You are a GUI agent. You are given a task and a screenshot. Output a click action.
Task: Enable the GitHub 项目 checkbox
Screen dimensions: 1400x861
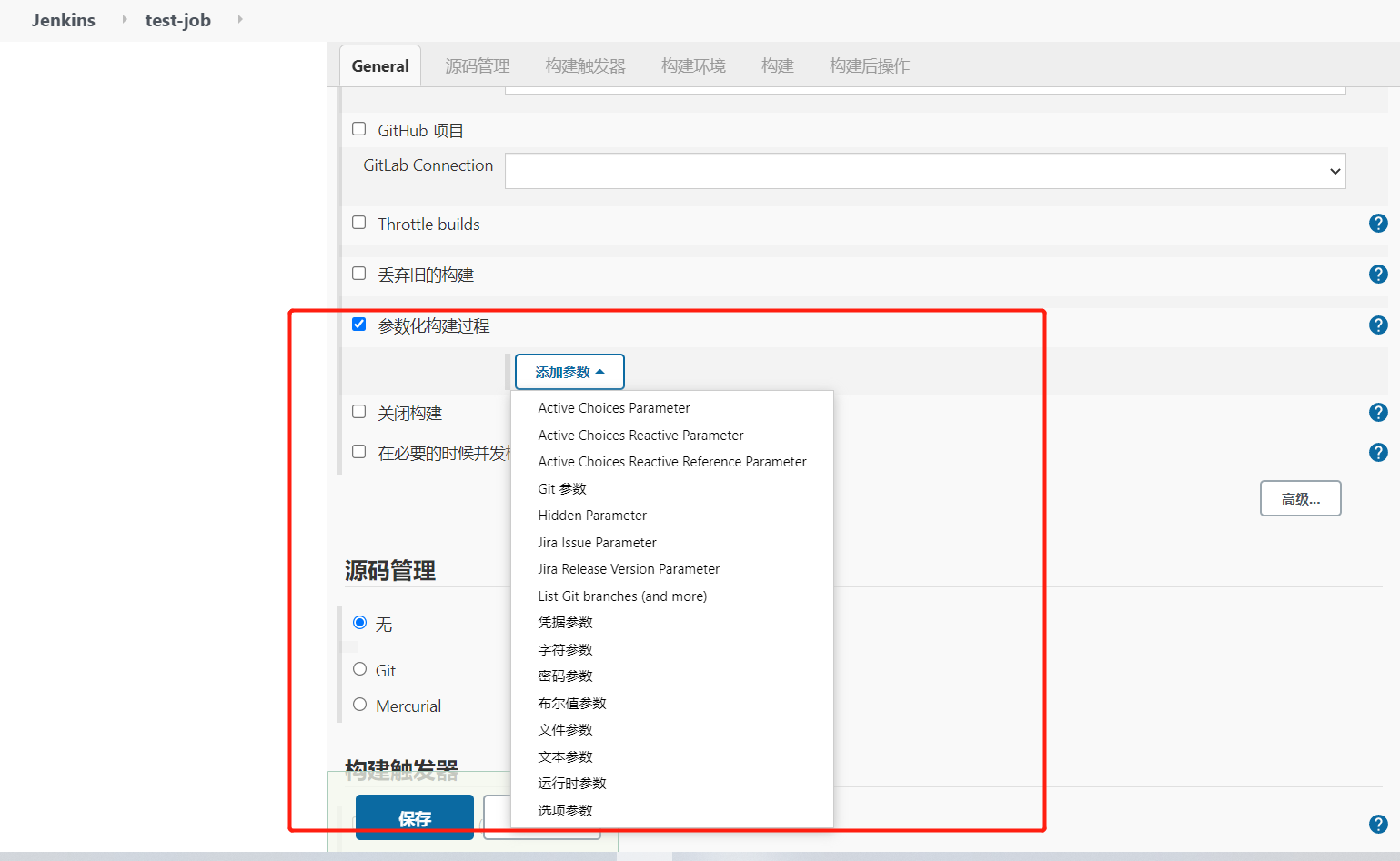359,129
